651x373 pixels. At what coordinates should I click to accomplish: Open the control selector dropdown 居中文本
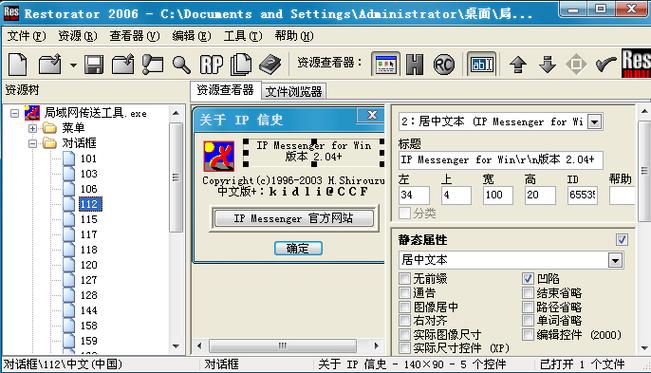coord(595,122)
